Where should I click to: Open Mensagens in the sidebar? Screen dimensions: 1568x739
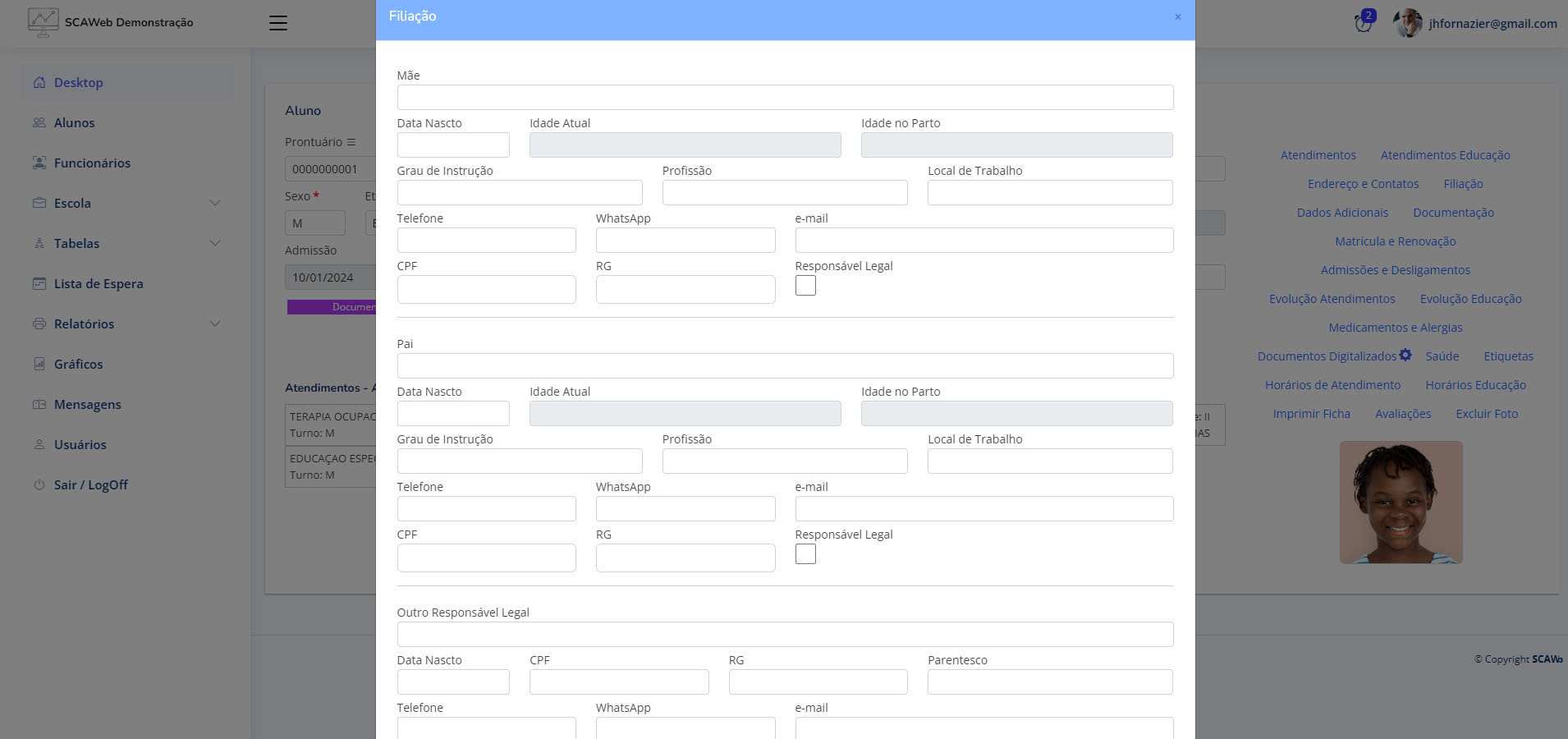[87, 405]
